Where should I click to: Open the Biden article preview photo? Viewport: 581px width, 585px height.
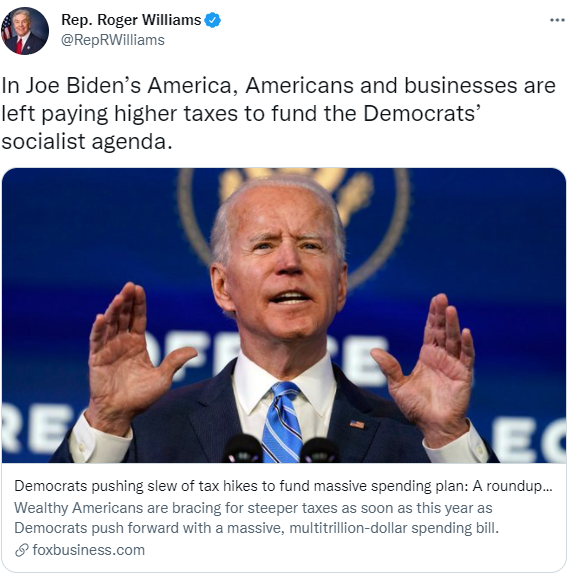click(284, 316)
